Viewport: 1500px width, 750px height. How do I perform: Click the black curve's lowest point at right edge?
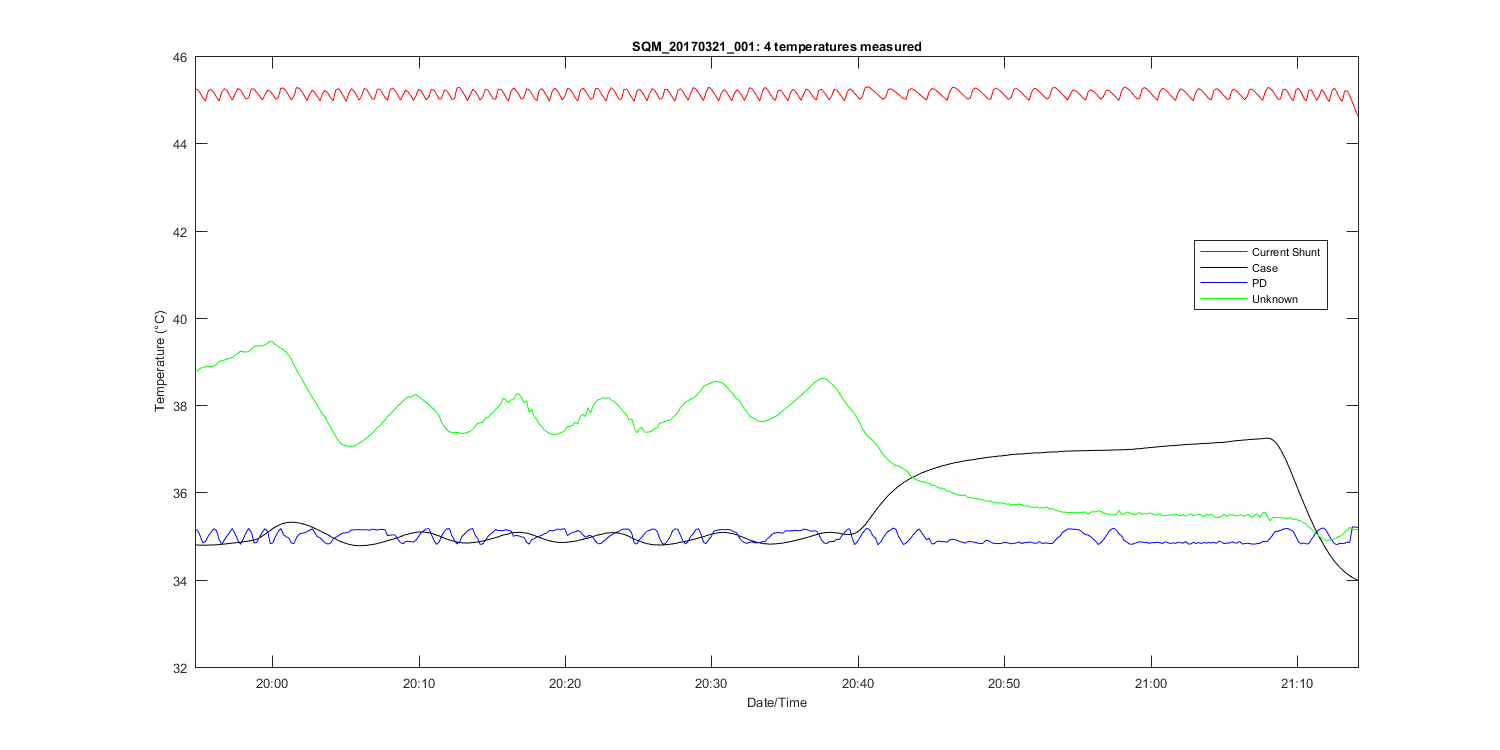[1355, 579]
